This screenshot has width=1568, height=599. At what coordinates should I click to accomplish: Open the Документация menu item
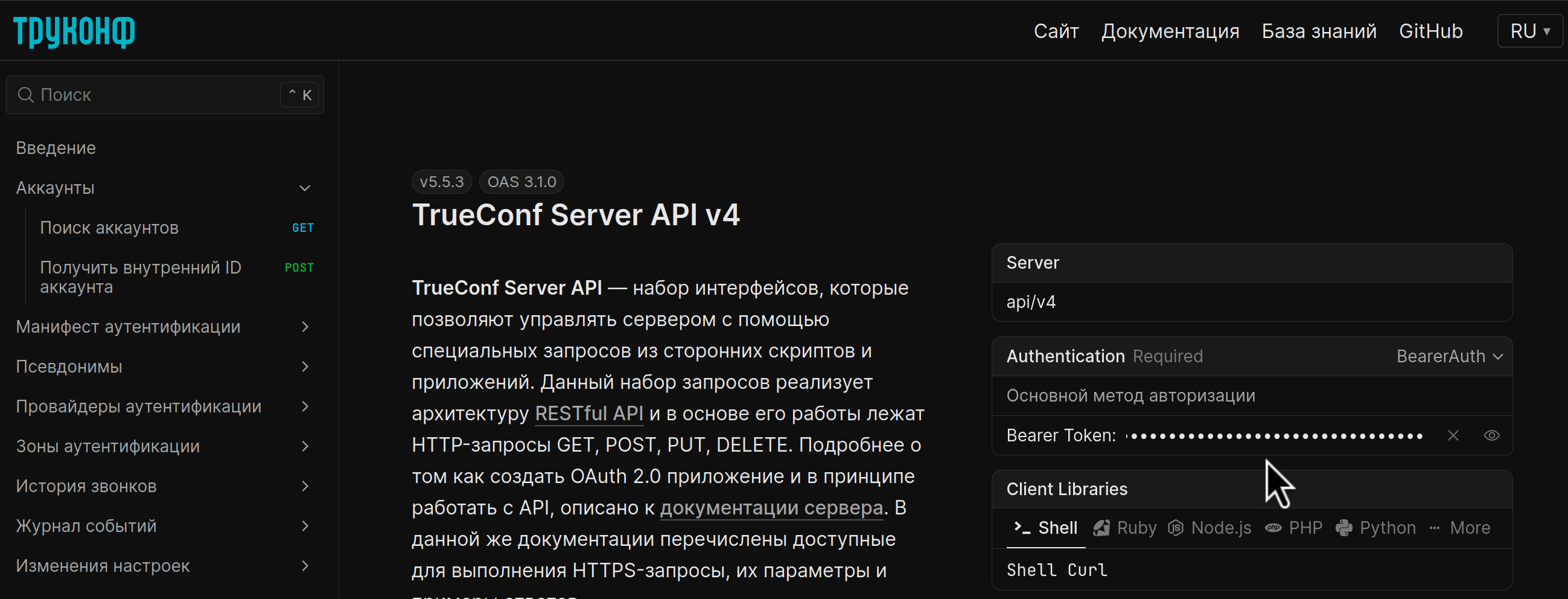click(1170, 30)
